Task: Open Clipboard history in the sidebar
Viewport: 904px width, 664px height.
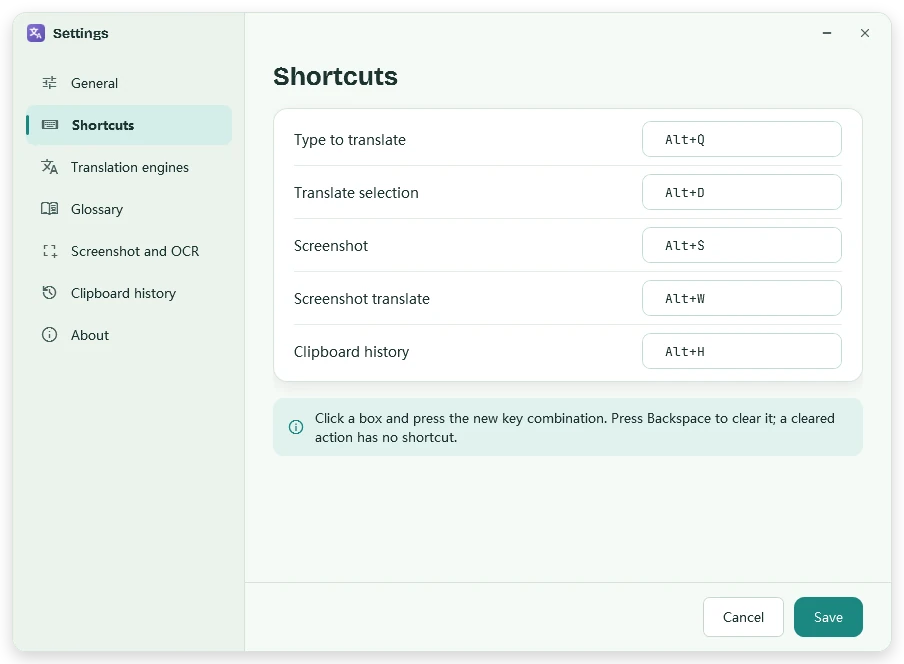Action: click(129, 293)
